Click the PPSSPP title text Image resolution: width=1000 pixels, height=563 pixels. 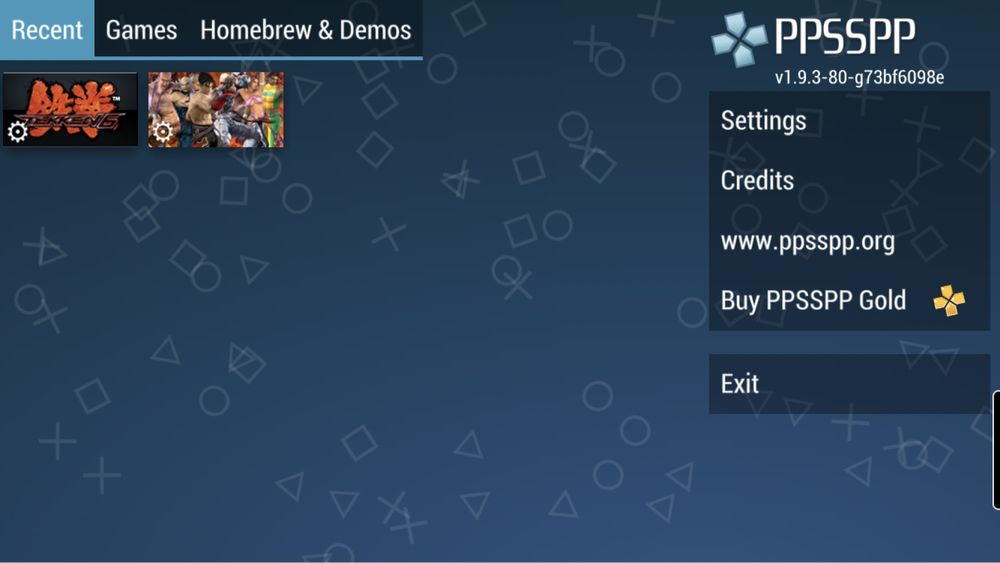pyautogui.click(x=845, y=36)
